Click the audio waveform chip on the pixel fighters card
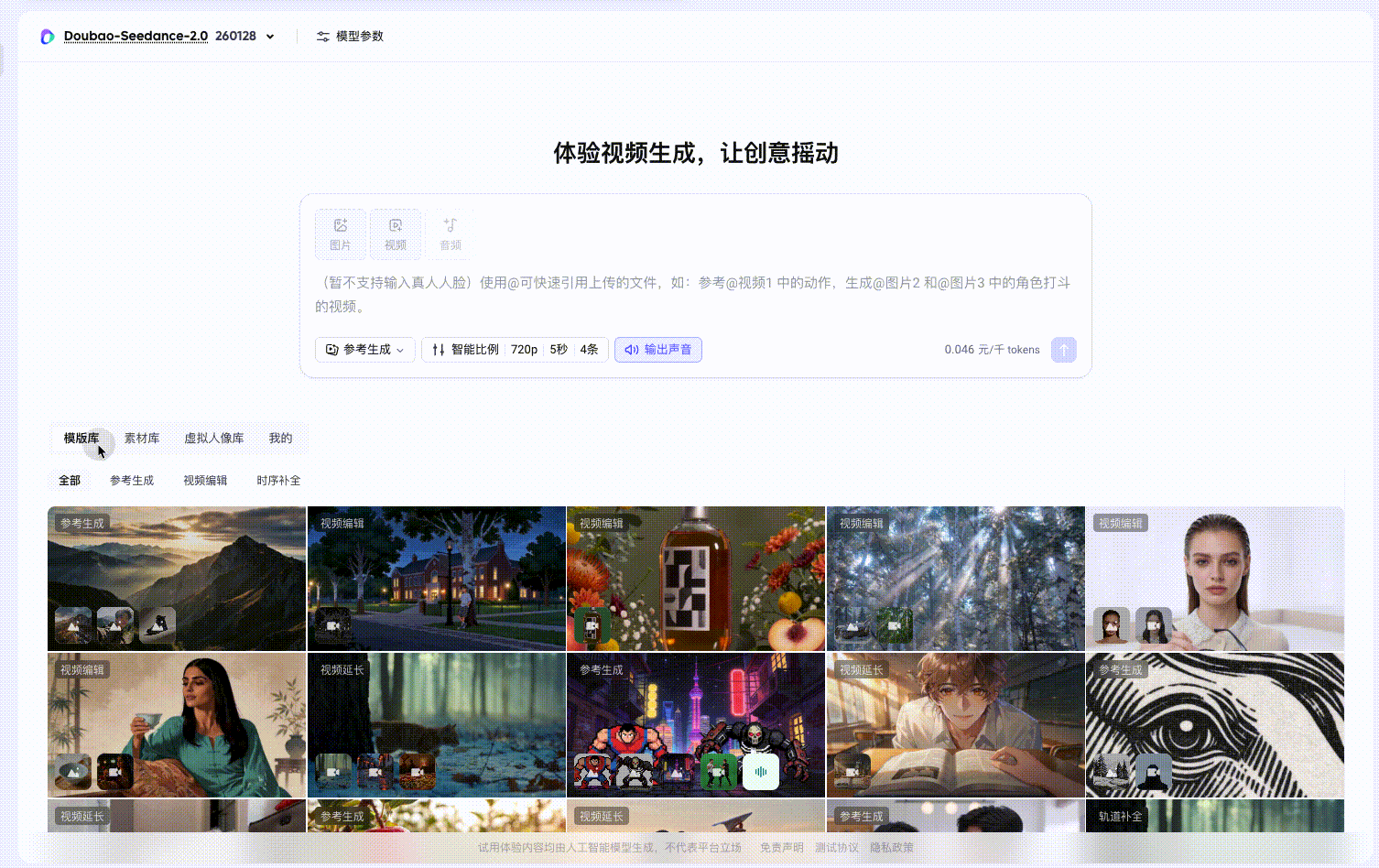This screenshot has width=1379, height=868. point(761,772)
